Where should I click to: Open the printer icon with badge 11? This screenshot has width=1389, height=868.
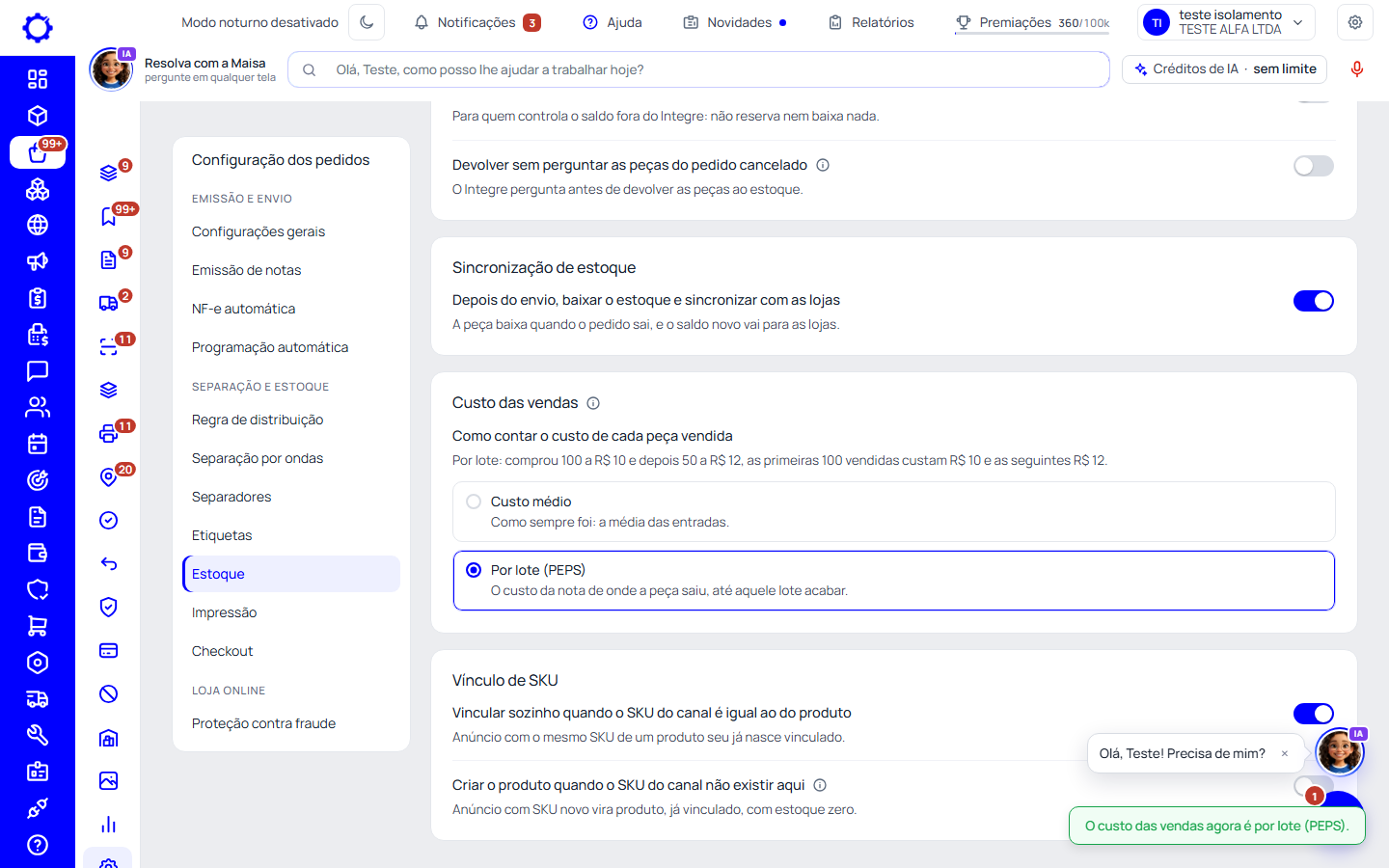click(109, 433)
